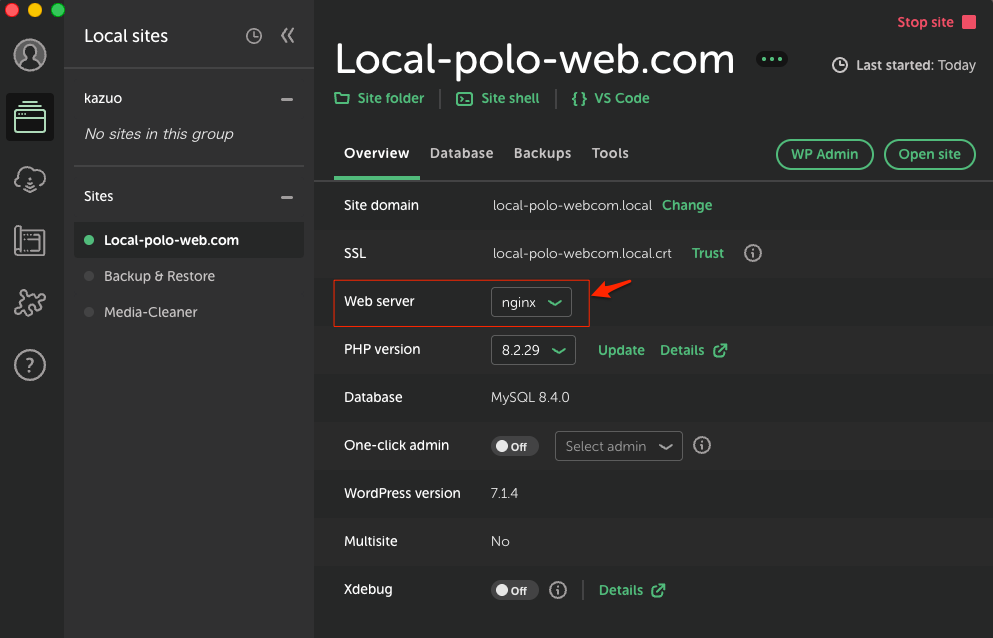Click the Stop site text

click(x=925, y=22)
